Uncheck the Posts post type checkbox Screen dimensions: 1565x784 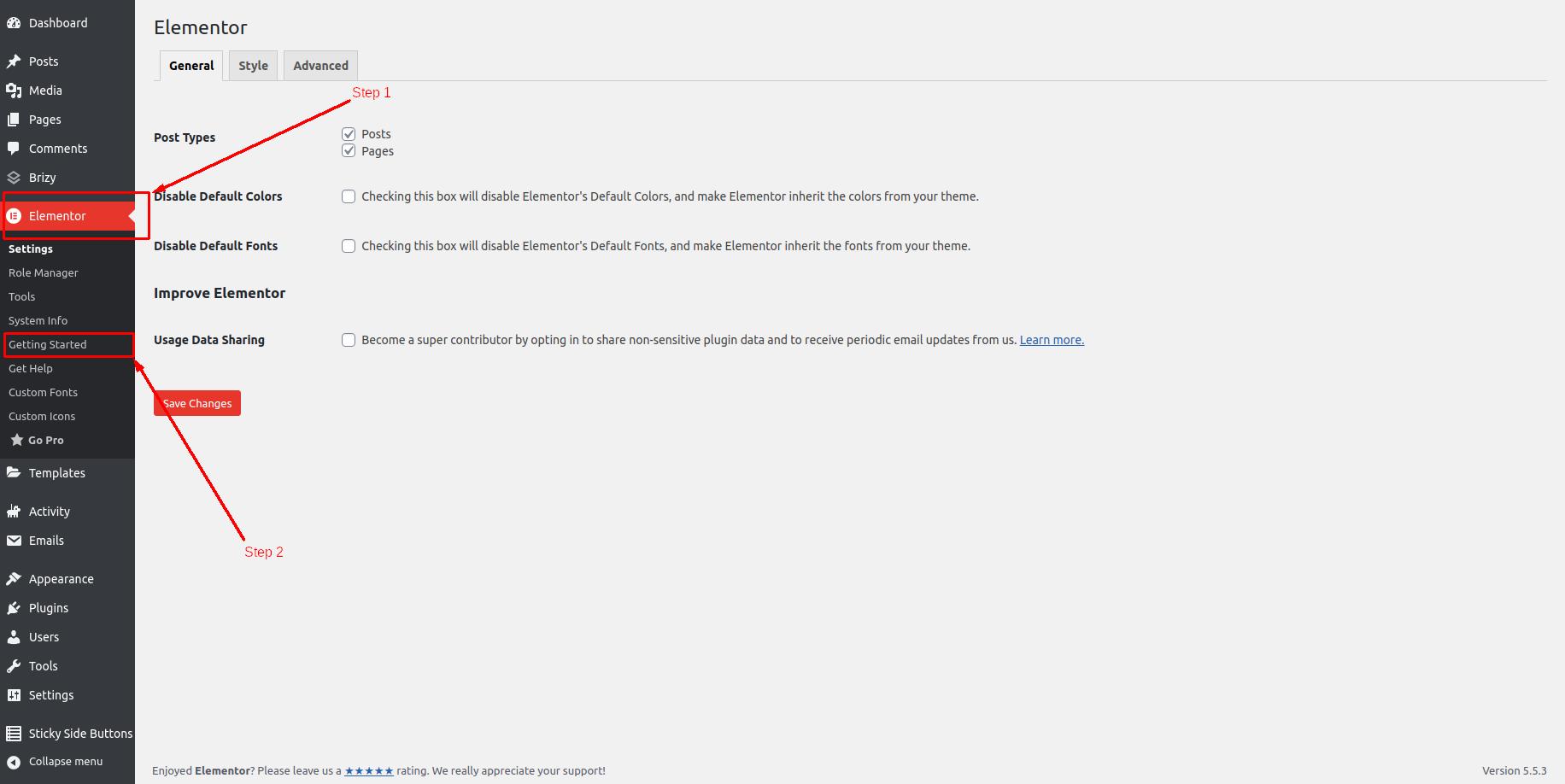click(349, 134)
